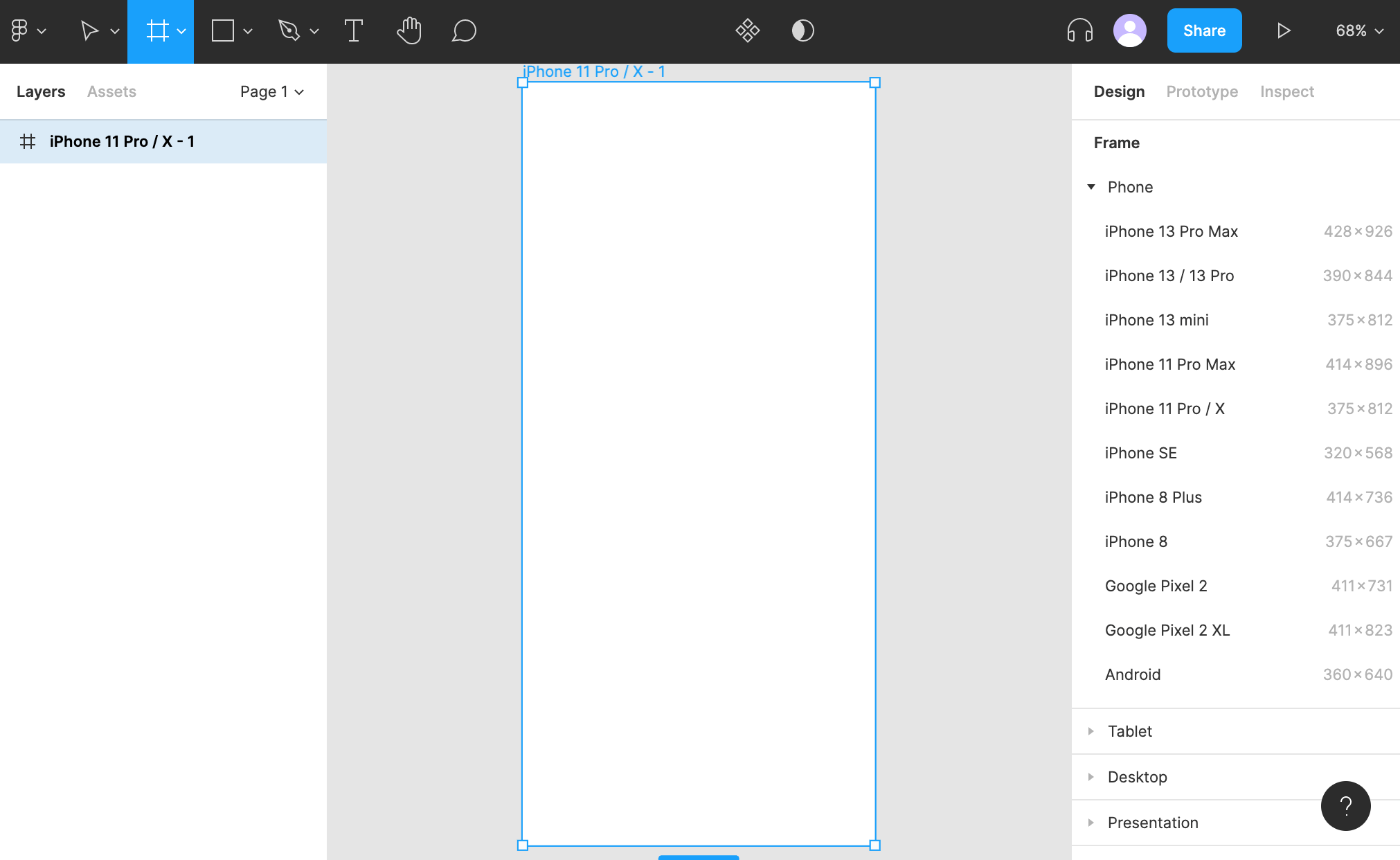This screenshot has width=1400, height=860.
Task: Select the Hand tool
Action: pyautogui.click(x=409, y=30)
